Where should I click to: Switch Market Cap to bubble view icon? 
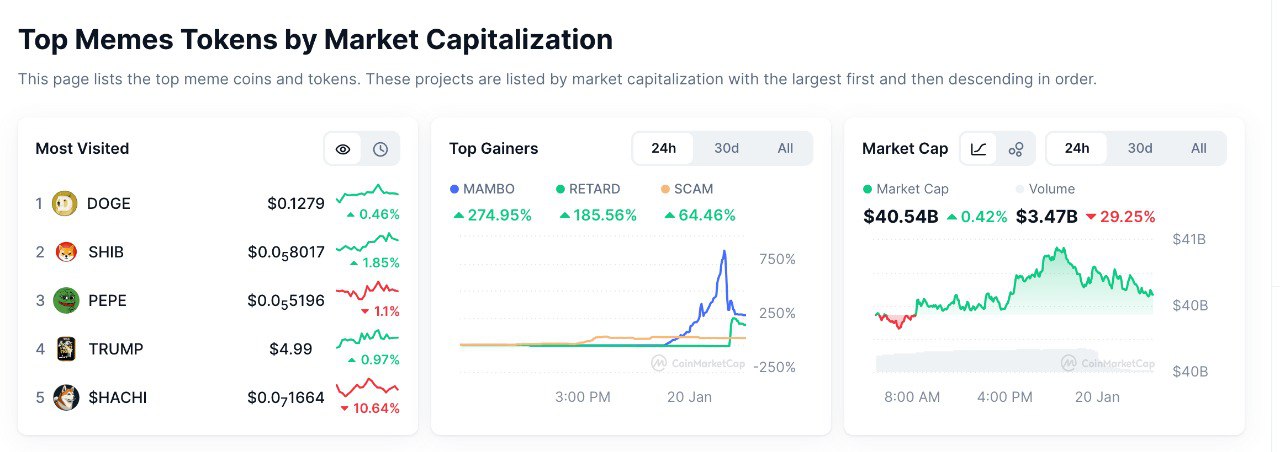pos(1016,149)
